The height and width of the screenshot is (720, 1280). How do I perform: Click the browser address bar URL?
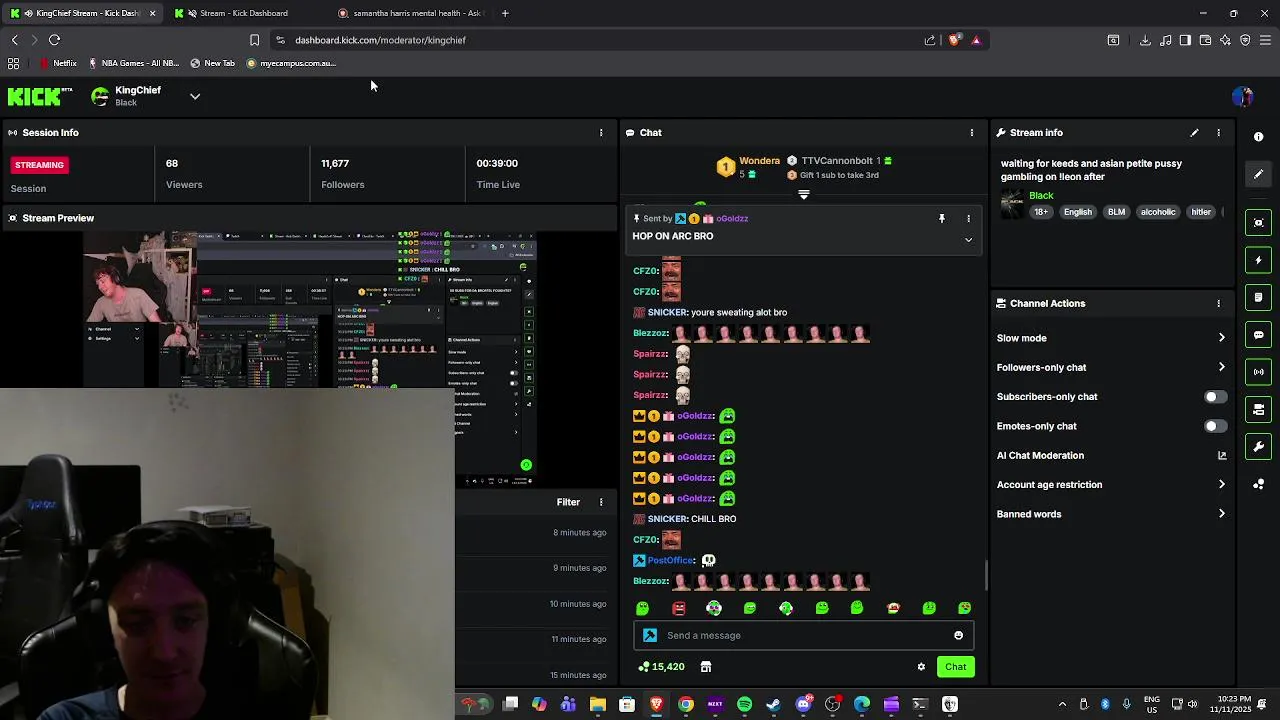click(380, 40)
